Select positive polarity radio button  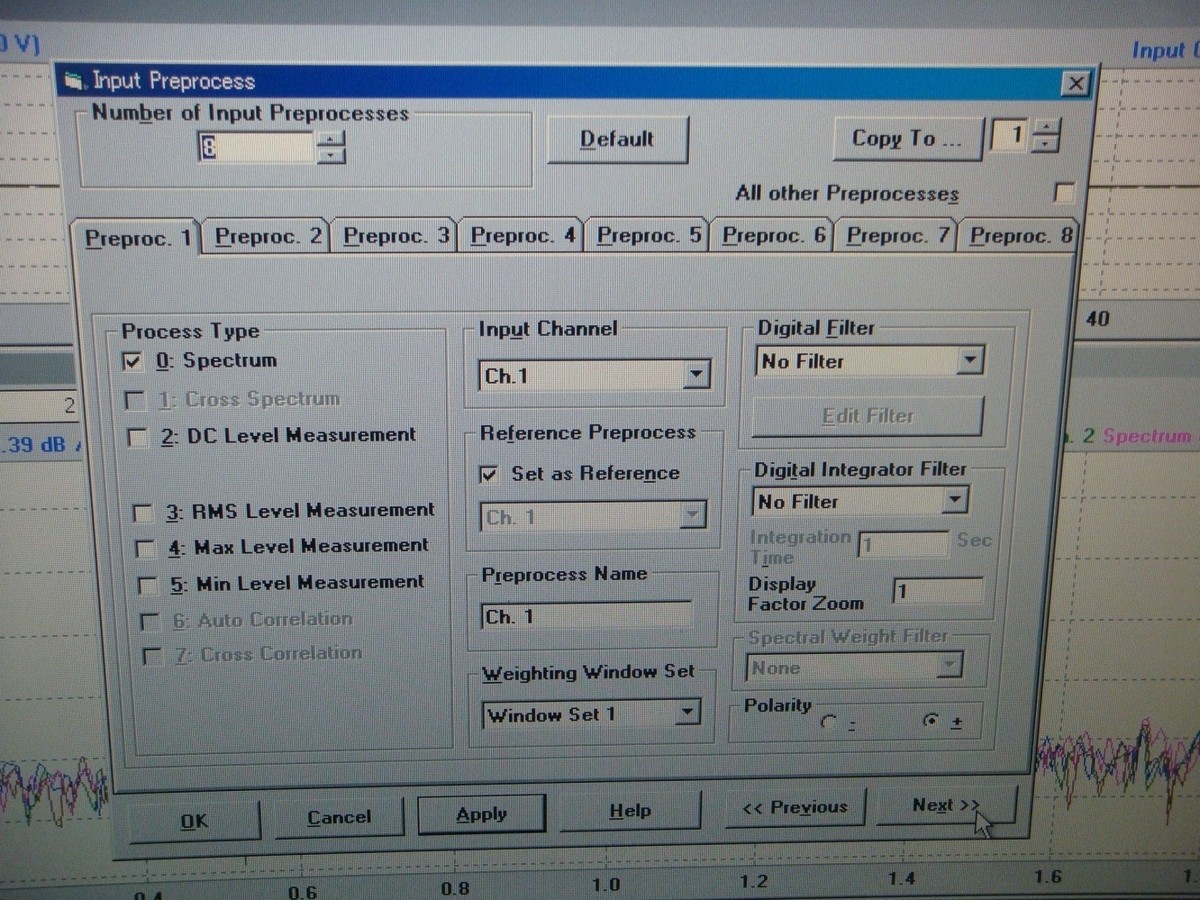pos(930,720)
